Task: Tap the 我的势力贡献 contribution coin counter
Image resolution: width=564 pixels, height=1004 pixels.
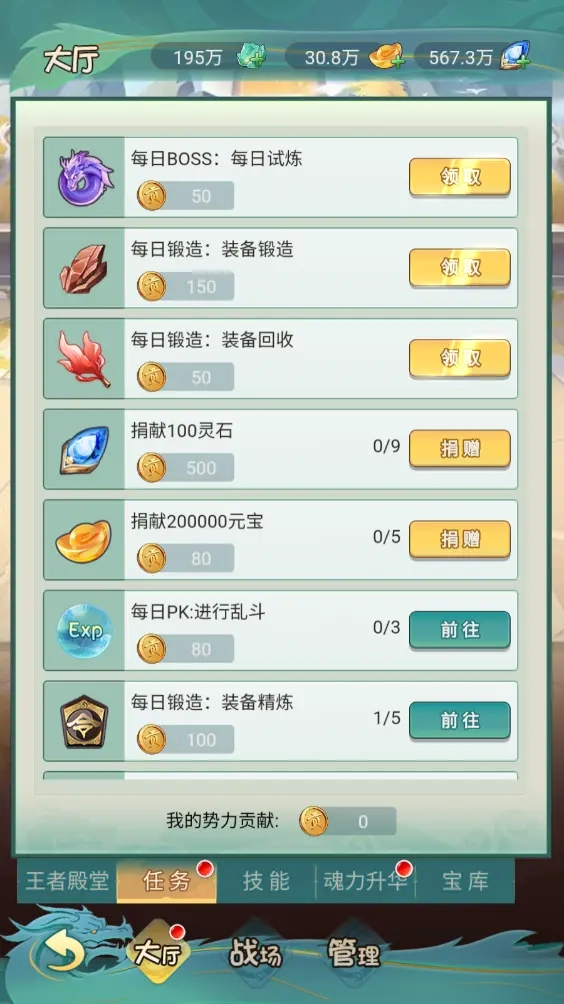Action: pyautogui.click(x=348, y=821)
